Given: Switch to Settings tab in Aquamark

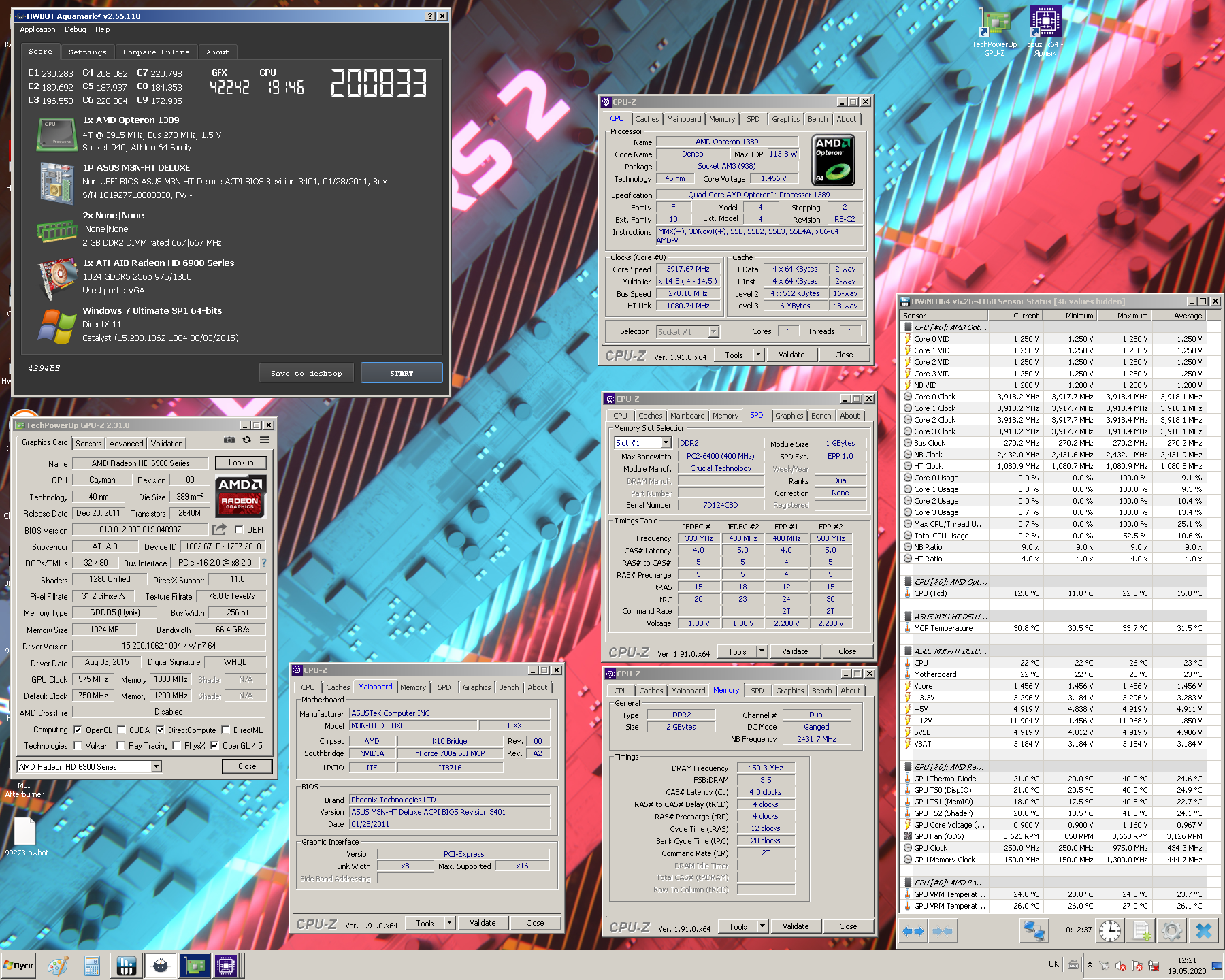Looking at the screenshot, I should point(88,52).
